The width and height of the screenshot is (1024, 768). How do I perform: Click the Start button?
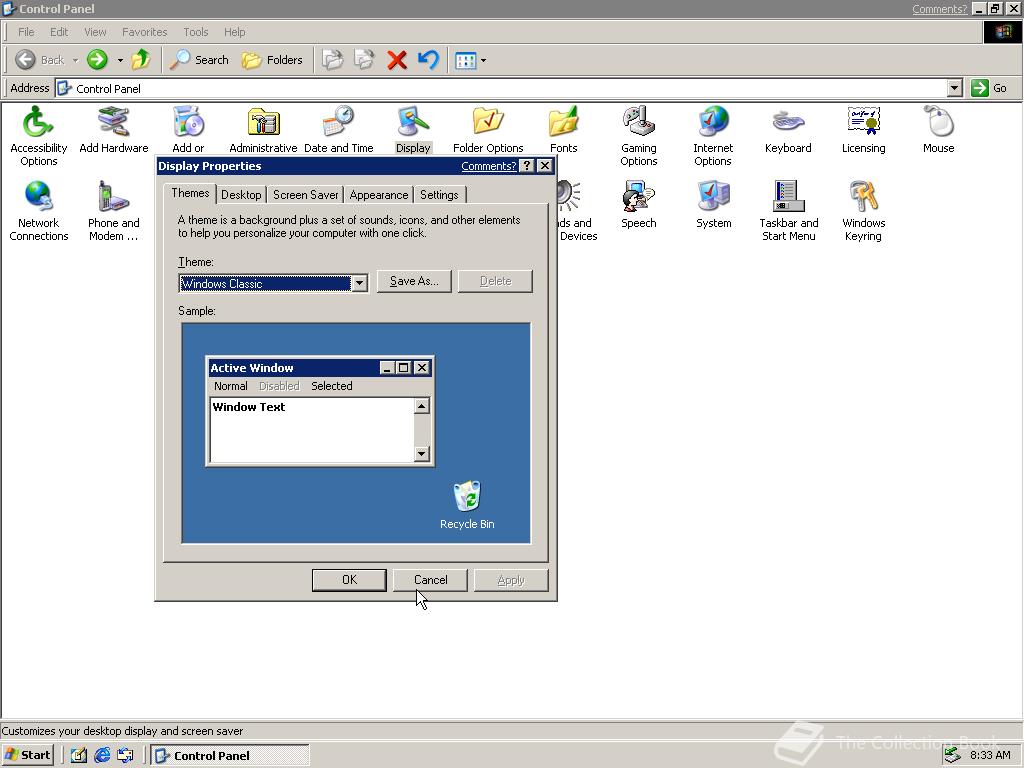pos(27,755)
